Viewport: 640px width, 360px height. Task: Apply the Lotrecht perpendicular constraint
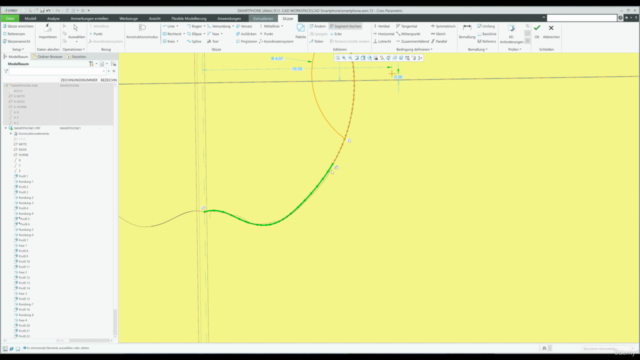coord(382,41)
